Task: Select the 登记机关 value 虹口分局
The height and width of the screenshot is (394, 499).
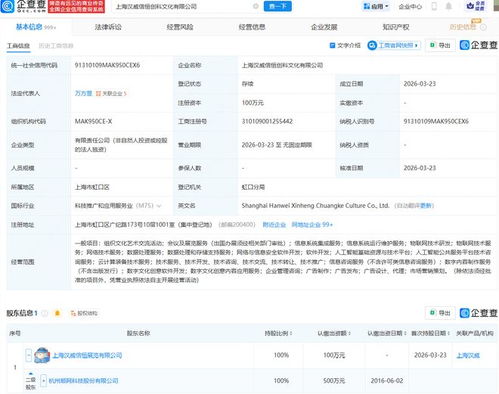Action: [x=253, y=187]
